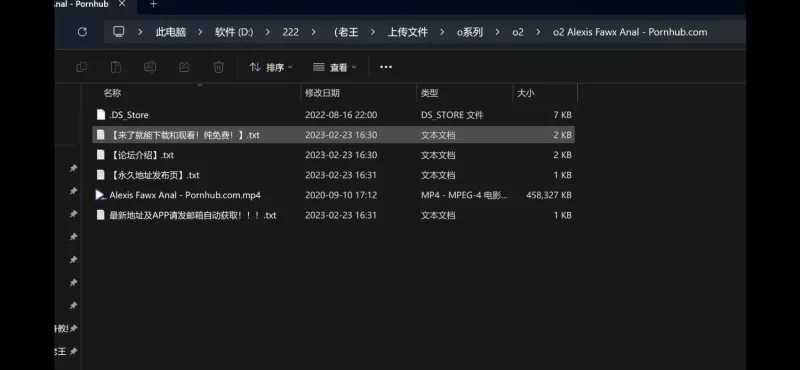Click the 458,327 KB size cell
Screen dimensions: 800x370
[x=548, y=195]
